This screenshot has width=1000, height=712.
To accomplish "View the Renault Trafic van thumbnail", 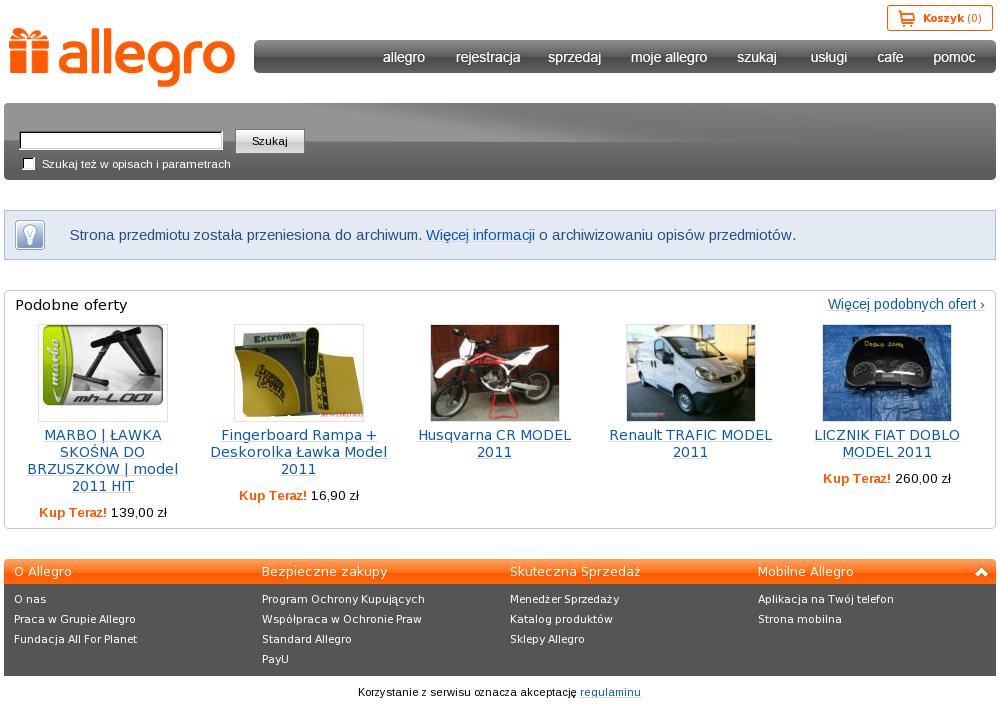I will click(x=691, y=373).
